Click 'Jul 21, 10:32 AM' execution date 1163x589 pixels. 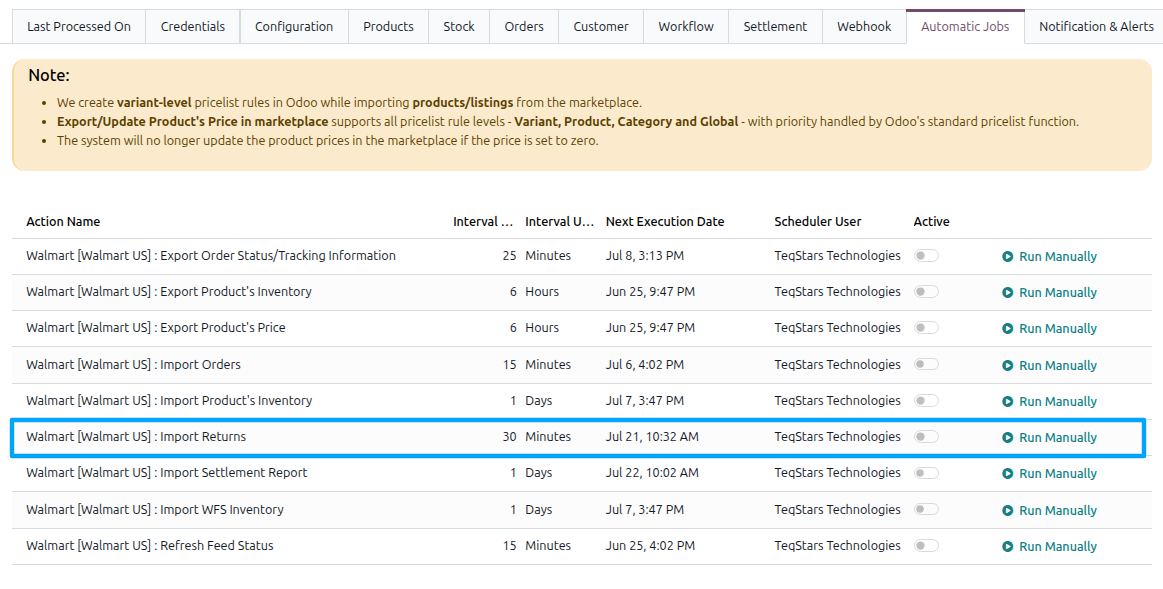tap(652, 437)
